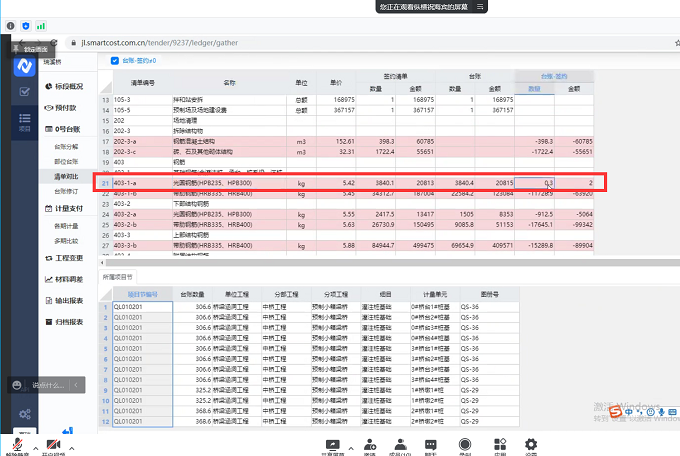Click the sidebar settings gears icon
The height and width of the screenshot is (456, 680).
click(24, 414)
